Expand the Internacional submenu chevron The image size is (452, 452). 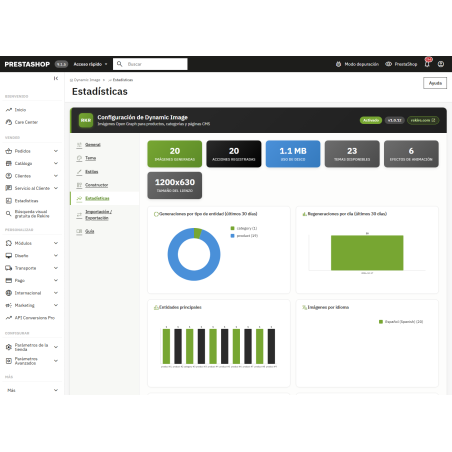point(56,293)
